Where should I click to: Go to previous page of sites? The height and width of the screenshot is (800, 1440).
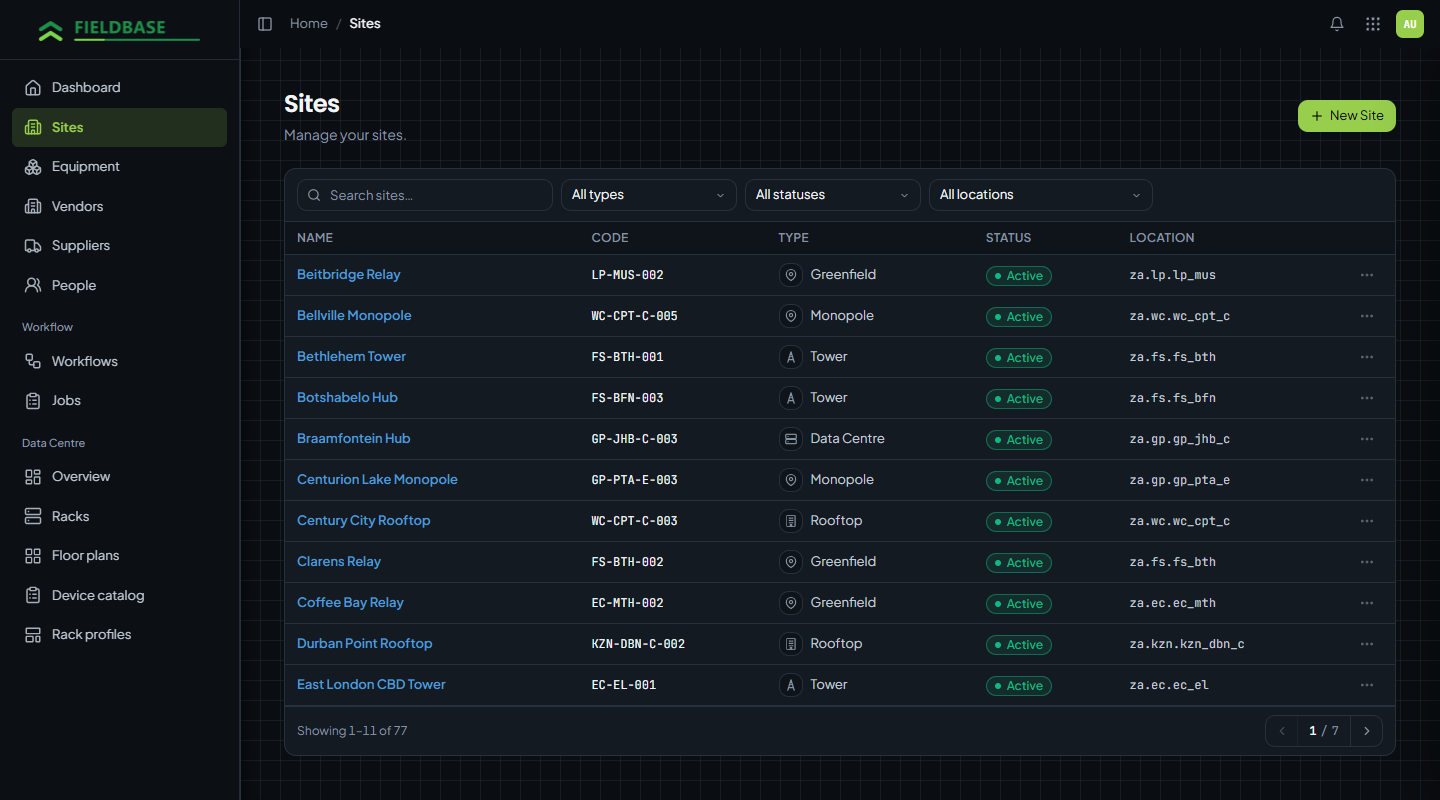point(1282,731)
